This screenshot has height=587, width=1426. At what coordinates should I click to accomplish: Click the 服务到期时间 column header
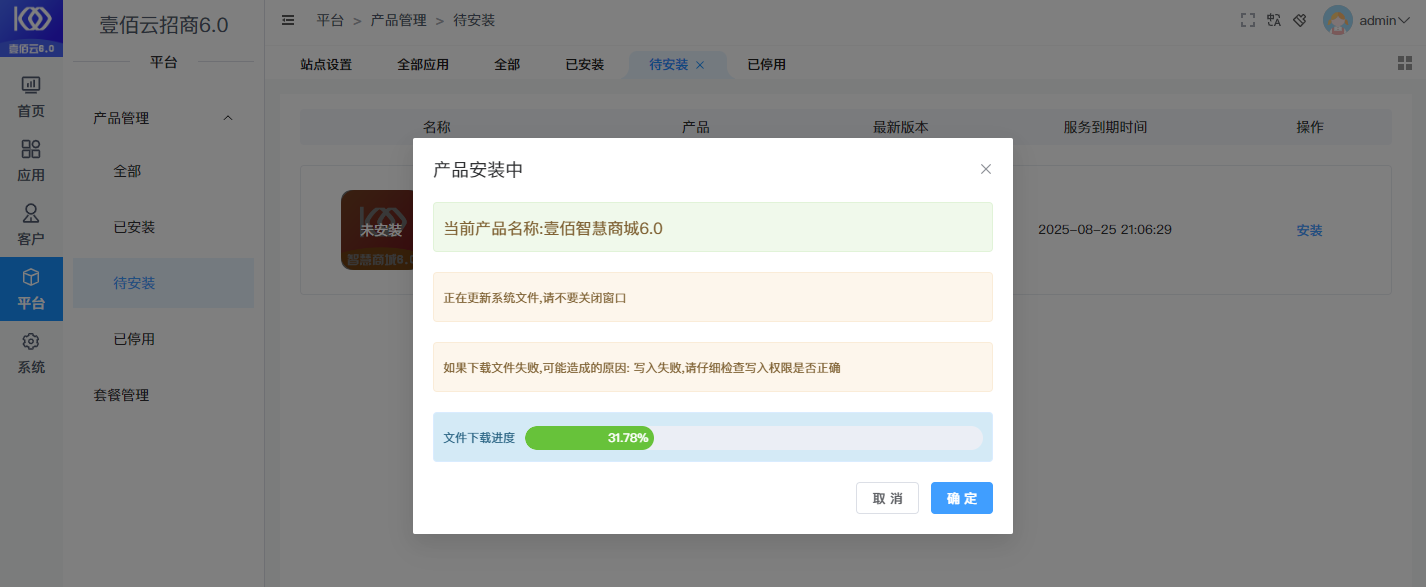[x=1105, y=127]
